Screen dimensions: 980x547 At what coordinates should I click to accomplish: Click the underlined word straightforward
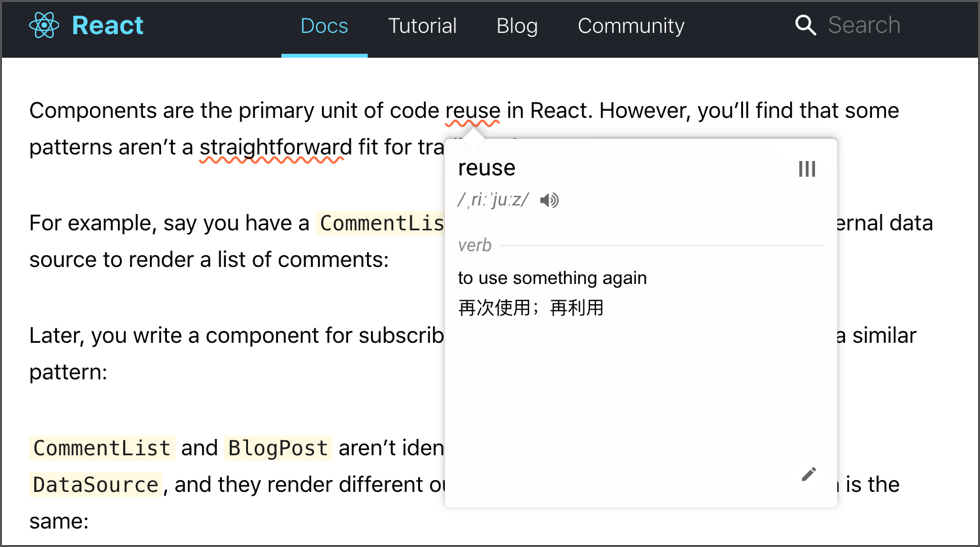(x=276, y=148)
